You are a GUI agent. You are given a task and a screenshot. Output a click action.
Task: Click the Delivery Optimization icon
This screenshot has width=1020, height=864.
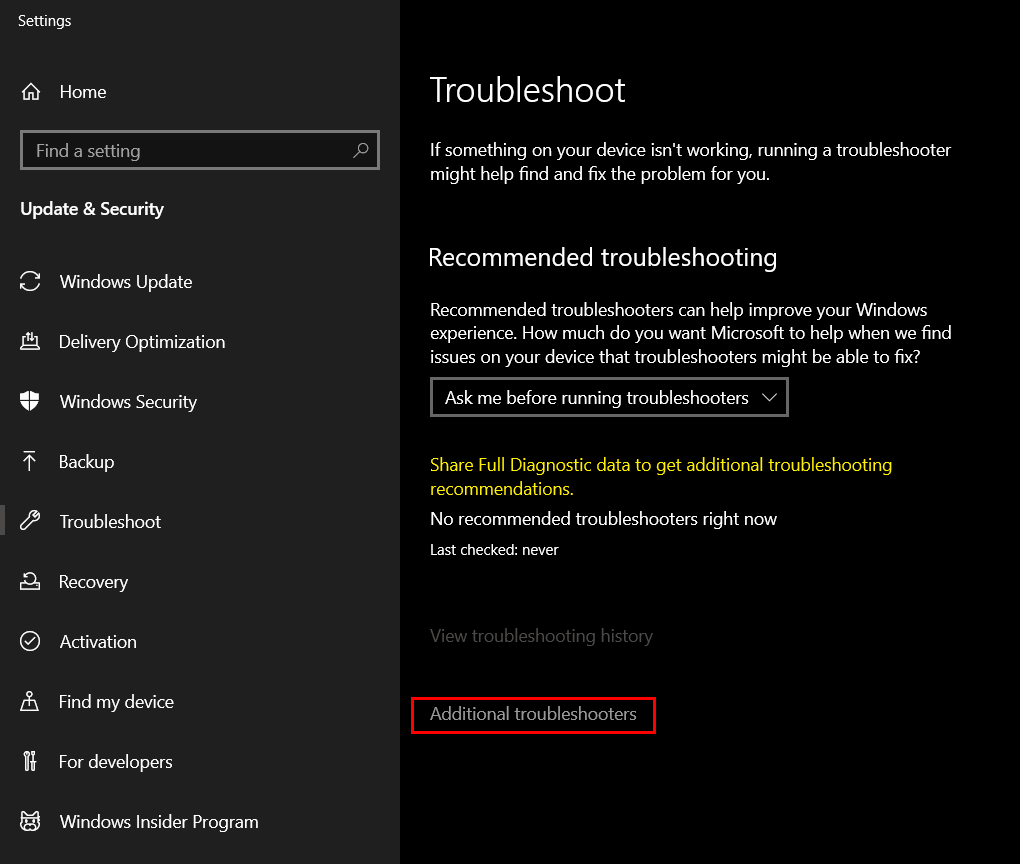(30, 341)
